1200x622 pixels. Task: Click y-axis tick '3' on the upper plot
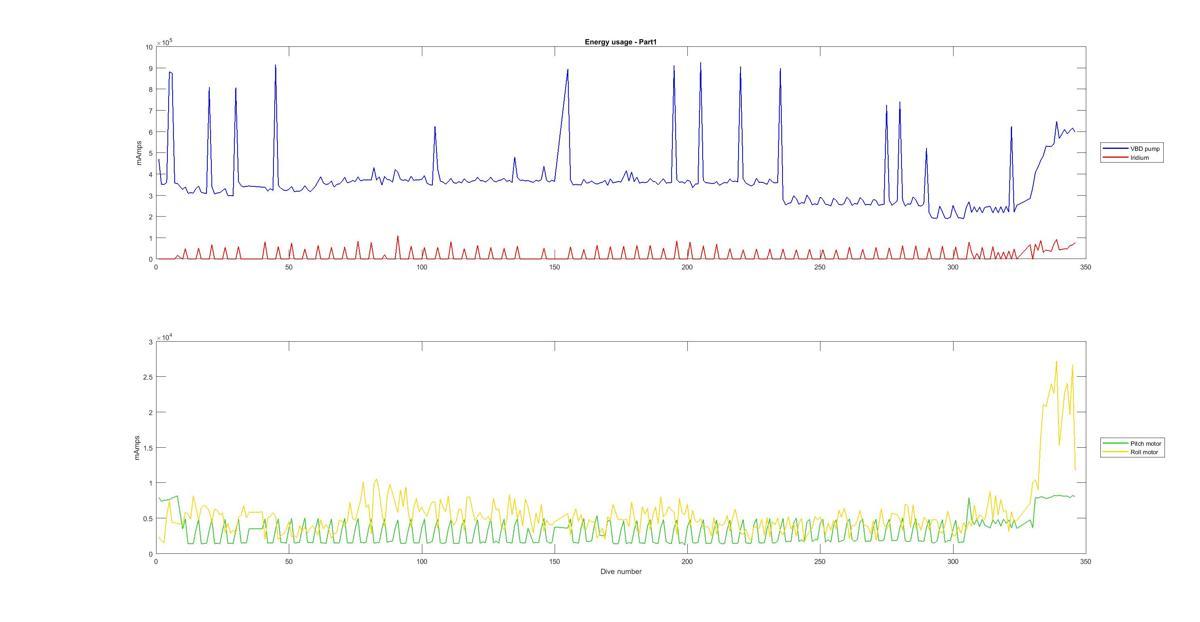click(x=150, y=196)
